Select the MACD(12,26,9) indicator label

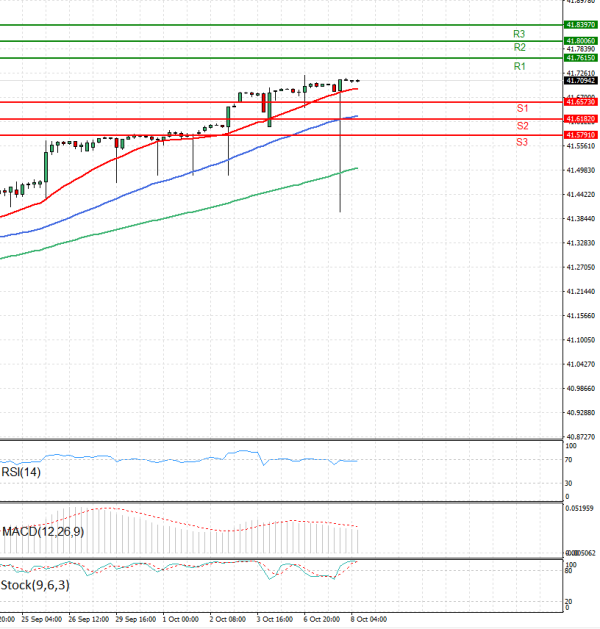42,531
